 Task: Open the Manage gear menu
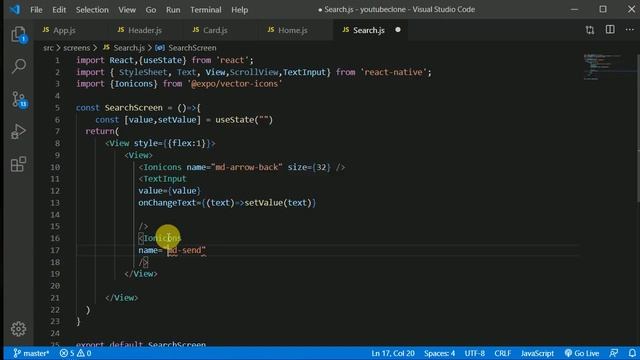pos(18,329)
